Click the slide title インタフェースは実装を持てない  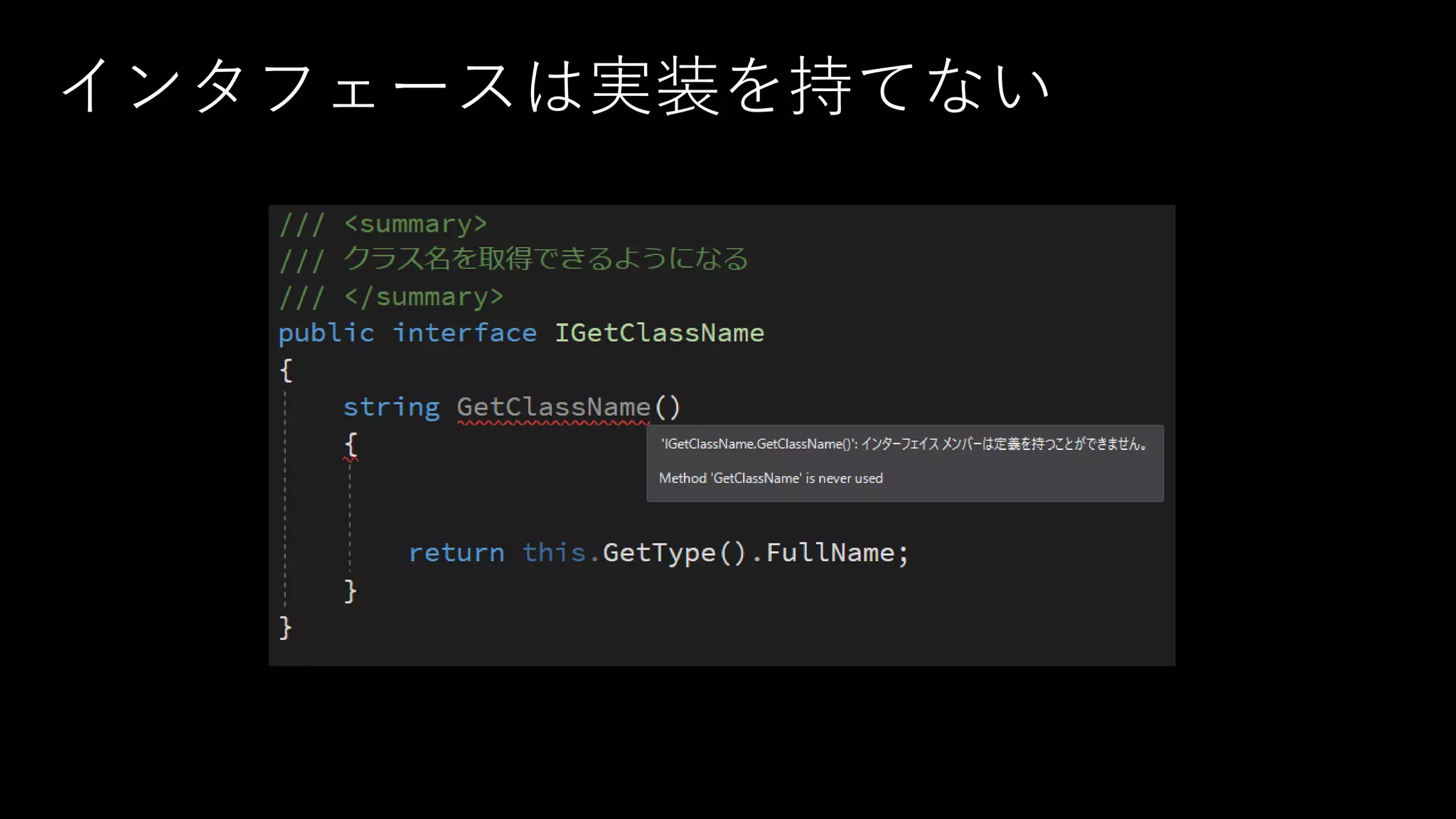(555, 85)
